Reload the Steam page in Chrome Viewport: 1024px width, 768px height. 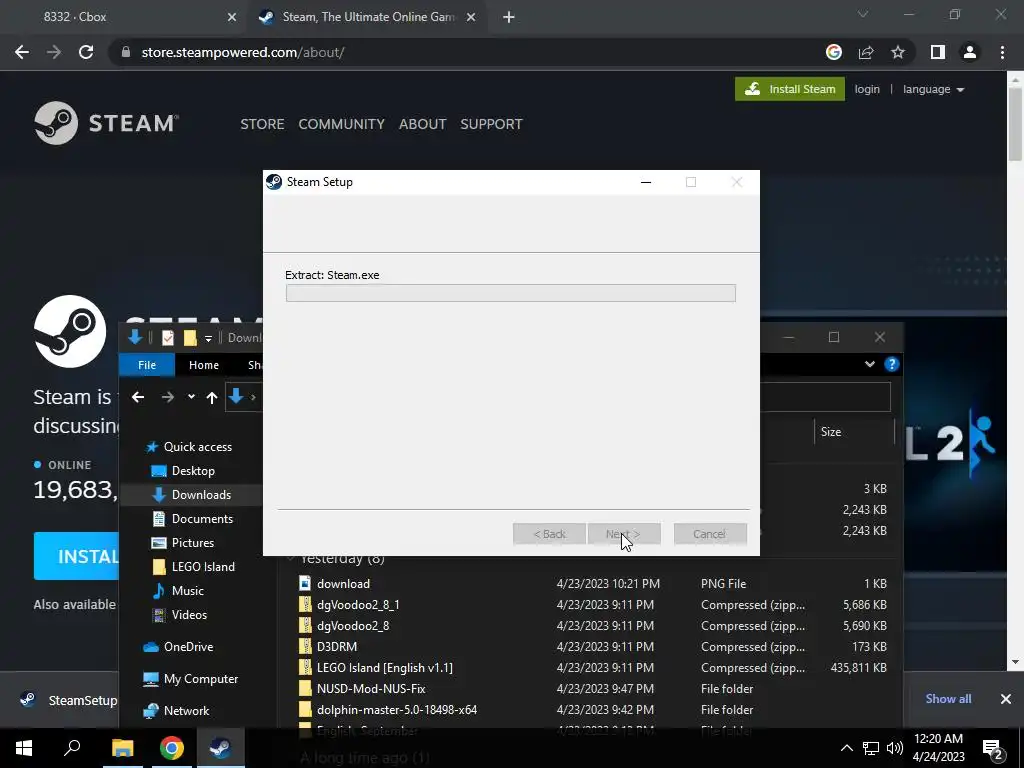[86, 52]
